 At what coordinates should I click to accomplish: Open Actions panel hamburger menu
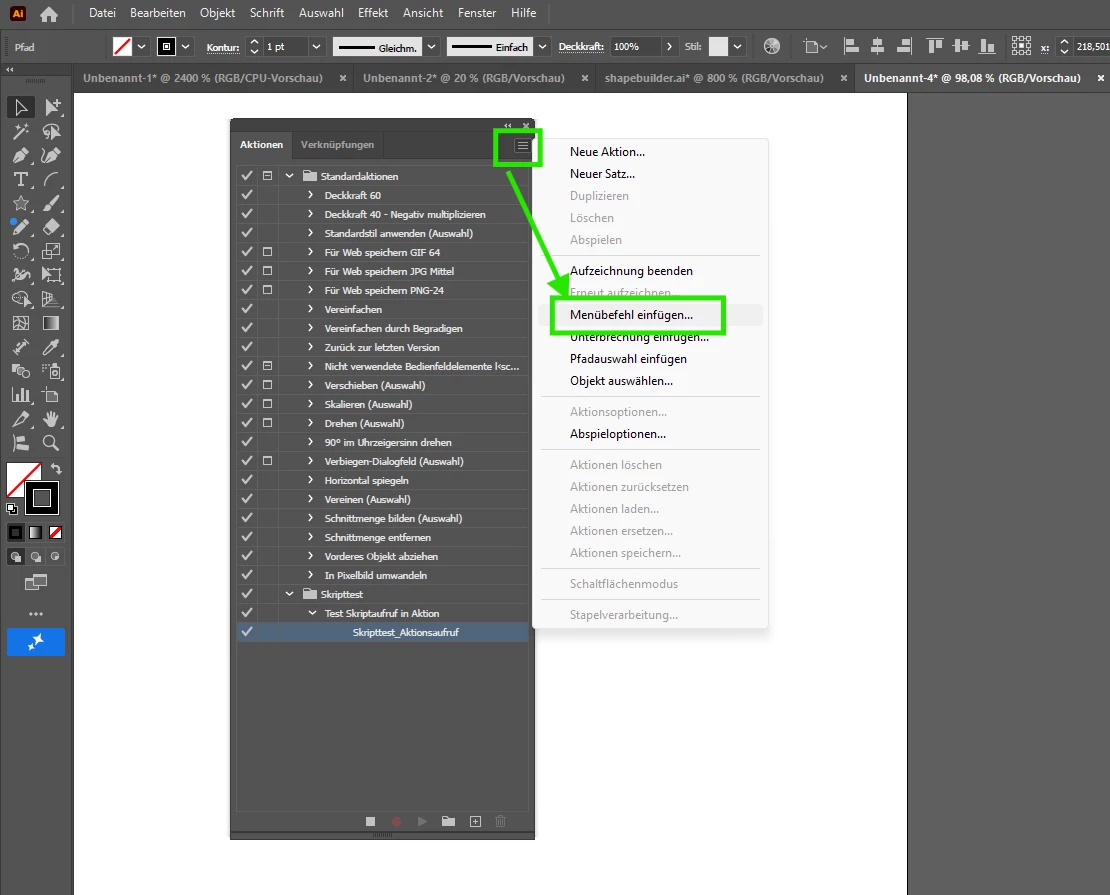pyautogui.click(x=522, y=146)
